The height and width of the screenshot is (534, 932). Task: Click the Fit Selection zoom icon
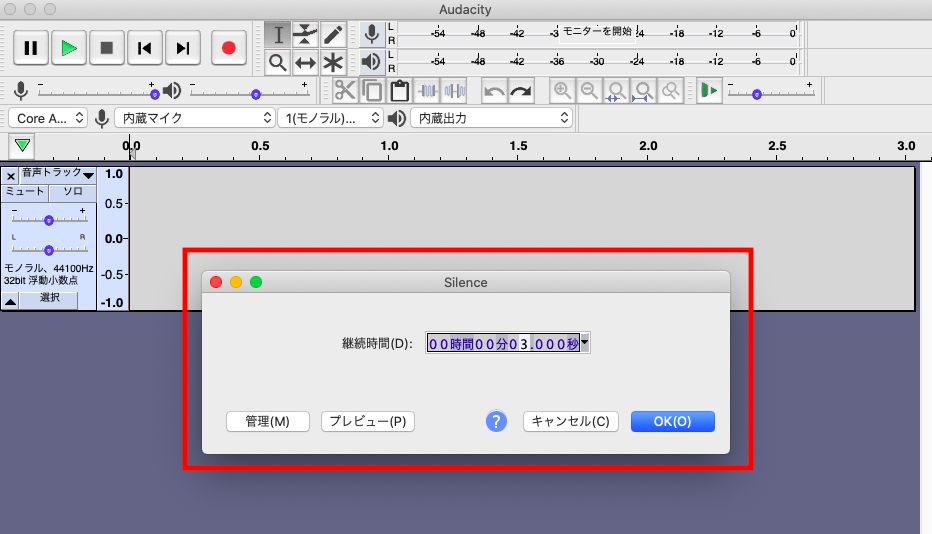coord(616,91)
